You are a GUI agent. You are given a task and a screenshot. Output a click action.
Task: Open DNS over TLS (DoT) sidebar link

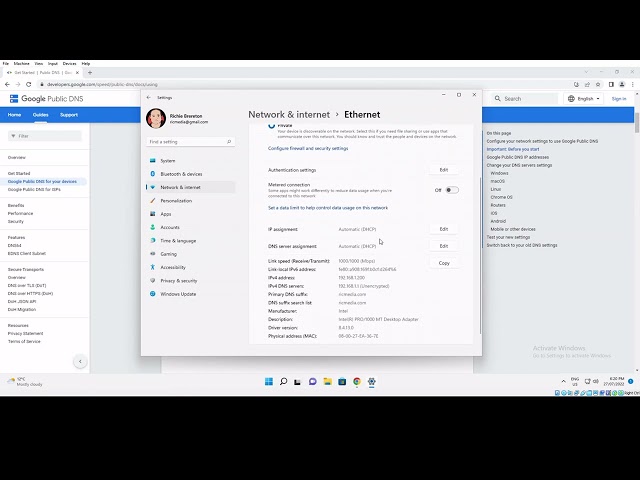(27, 285)
